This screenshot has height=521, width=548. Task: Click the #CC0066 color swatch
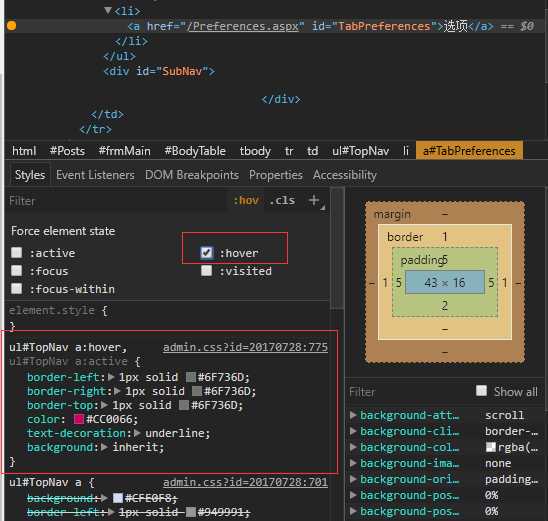point(79,419)
